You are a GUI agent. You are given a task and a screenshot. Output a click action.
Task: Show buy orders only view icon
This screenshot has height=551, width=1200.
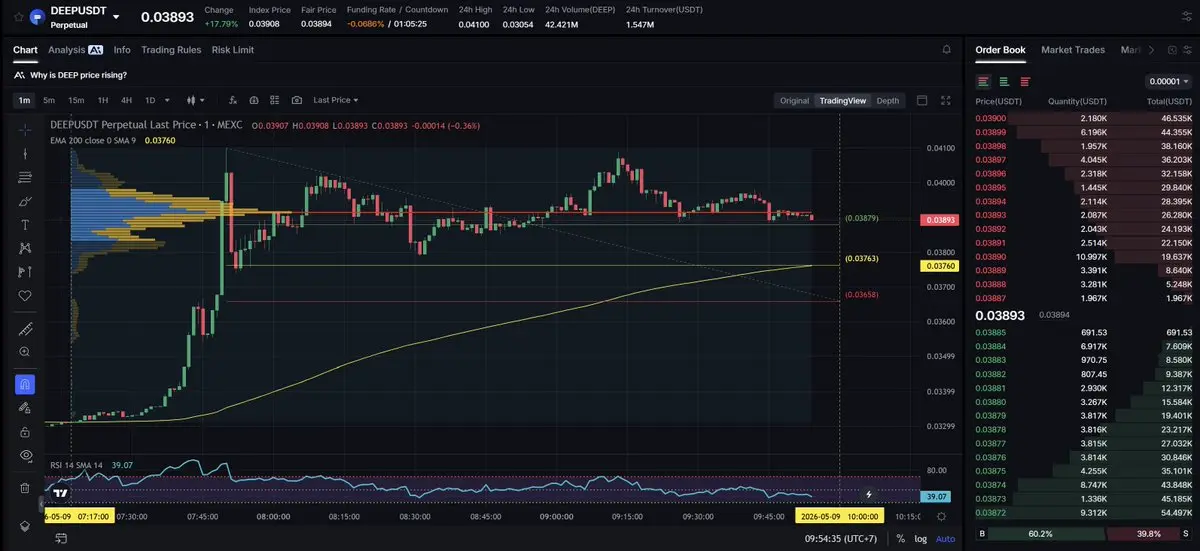(1004, 82)
